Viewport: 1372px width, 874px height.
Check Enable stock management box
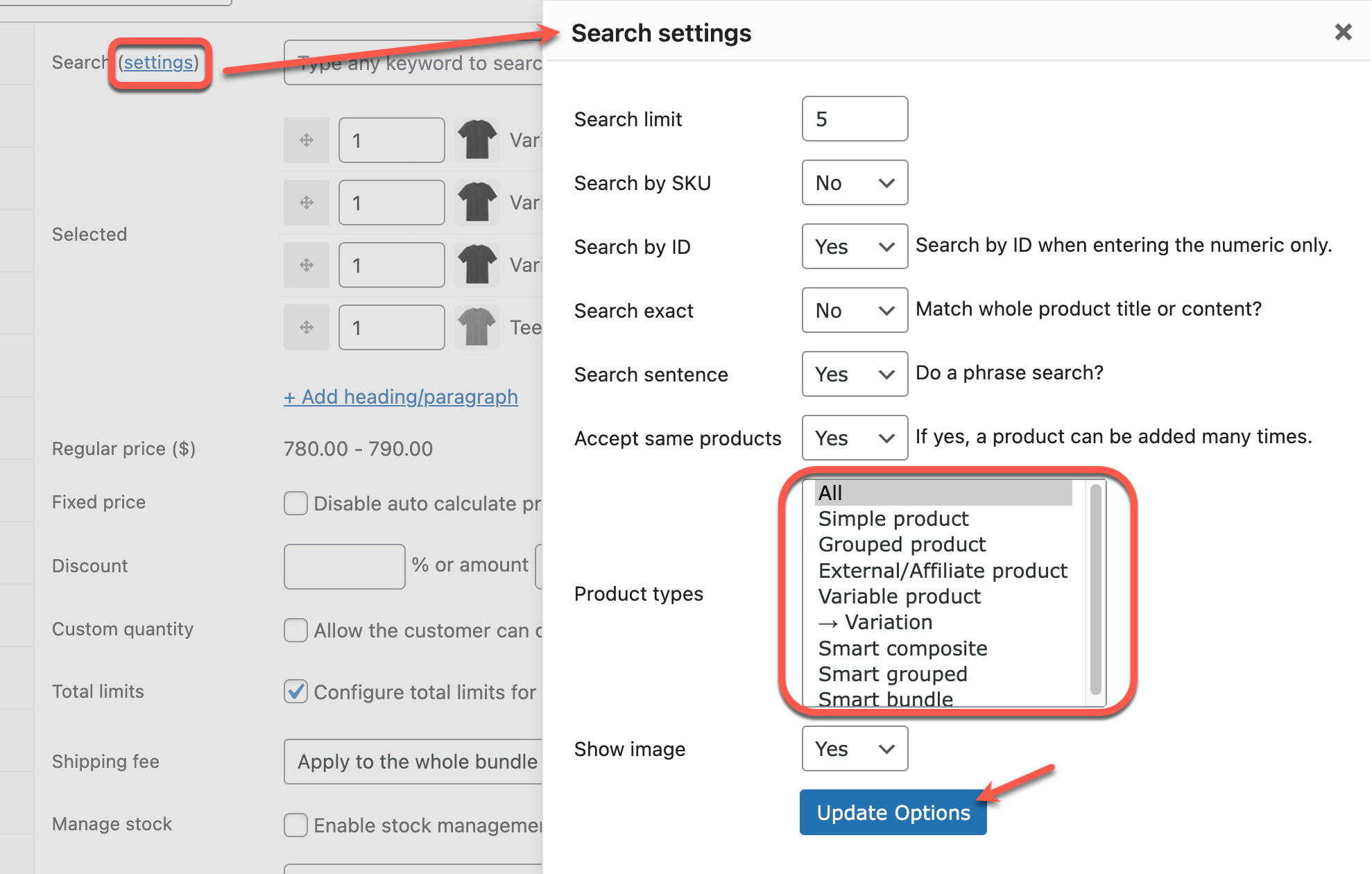click(296, 825)
